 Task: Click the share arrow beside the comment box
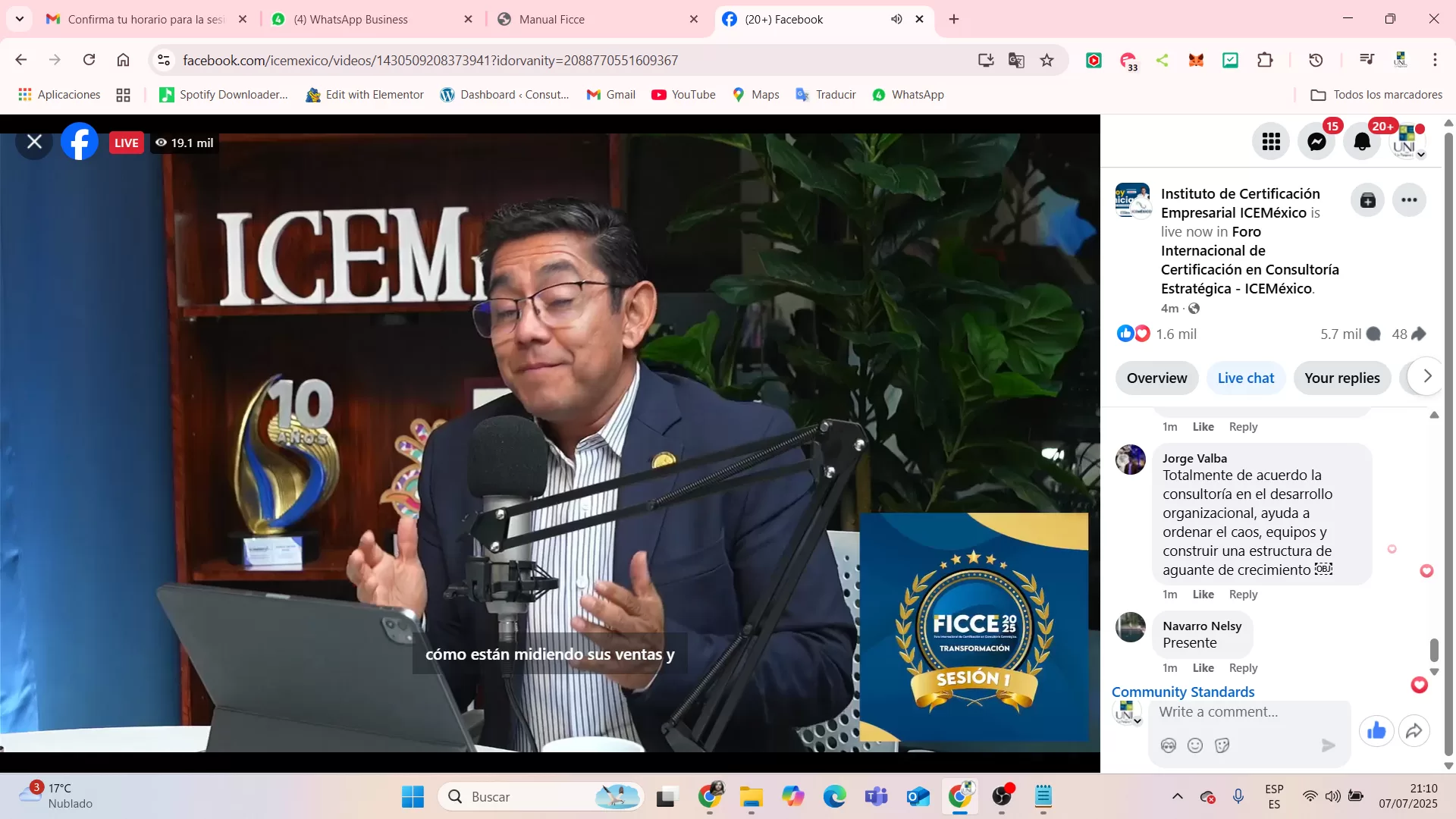pyautogui.click(x=1414, y=731)
